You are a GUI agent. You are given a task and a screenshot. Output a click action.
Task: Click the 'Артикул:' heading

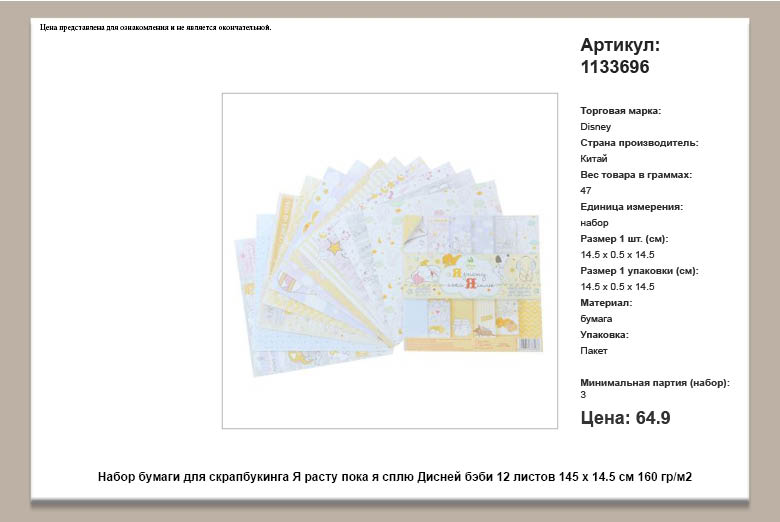(x=620, y=45)
